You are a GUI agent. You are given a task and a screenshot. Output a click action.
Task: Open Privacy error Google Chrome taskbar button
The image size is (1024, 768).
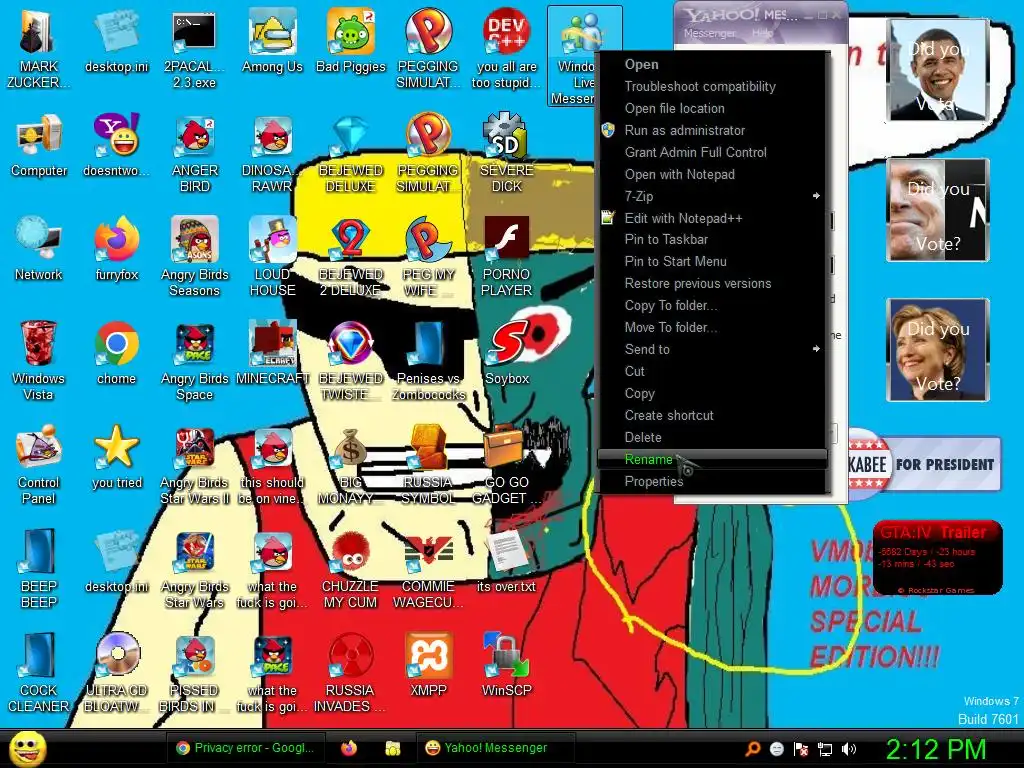point(246,748)
